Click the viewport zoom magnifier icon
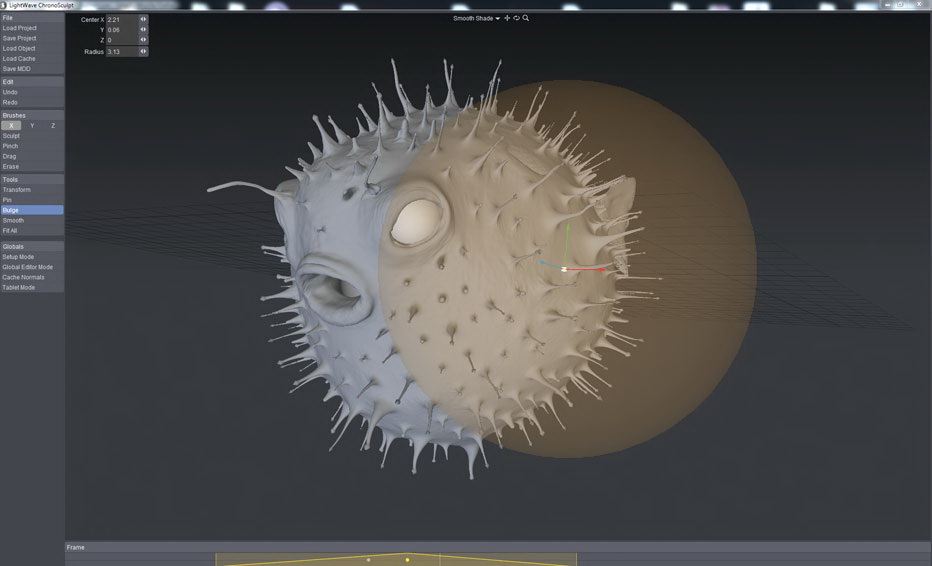This screenshot has height=566, width=932. [x=526, y=18]
